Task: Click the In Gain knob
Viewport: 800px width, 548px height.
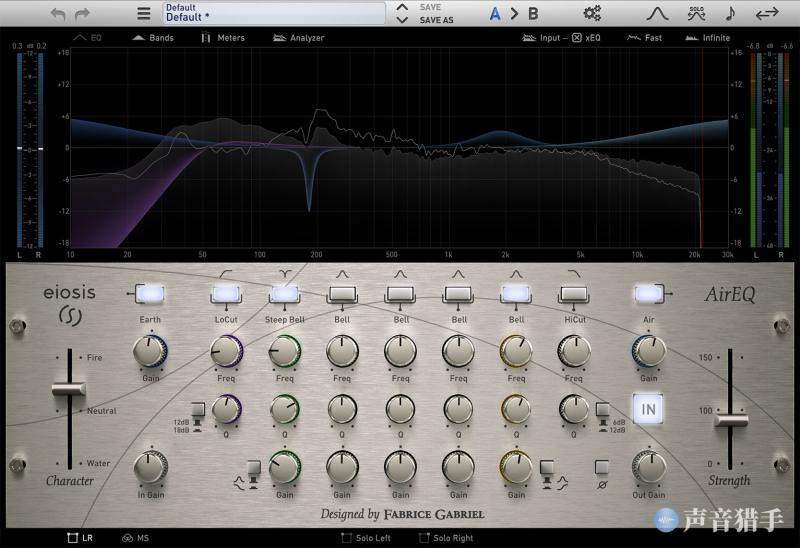Action: [151, 467]
